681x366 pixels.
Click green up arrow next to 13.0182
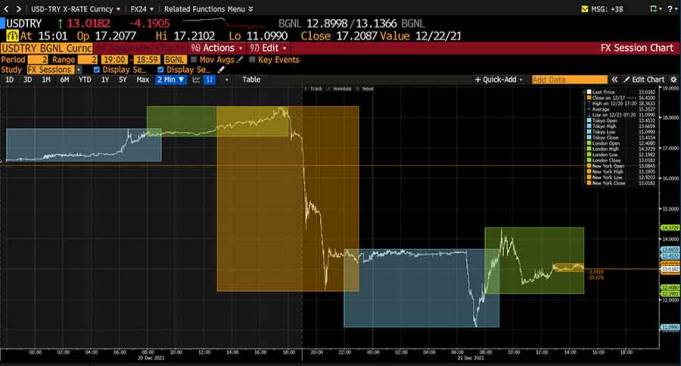tap(60, 23)
